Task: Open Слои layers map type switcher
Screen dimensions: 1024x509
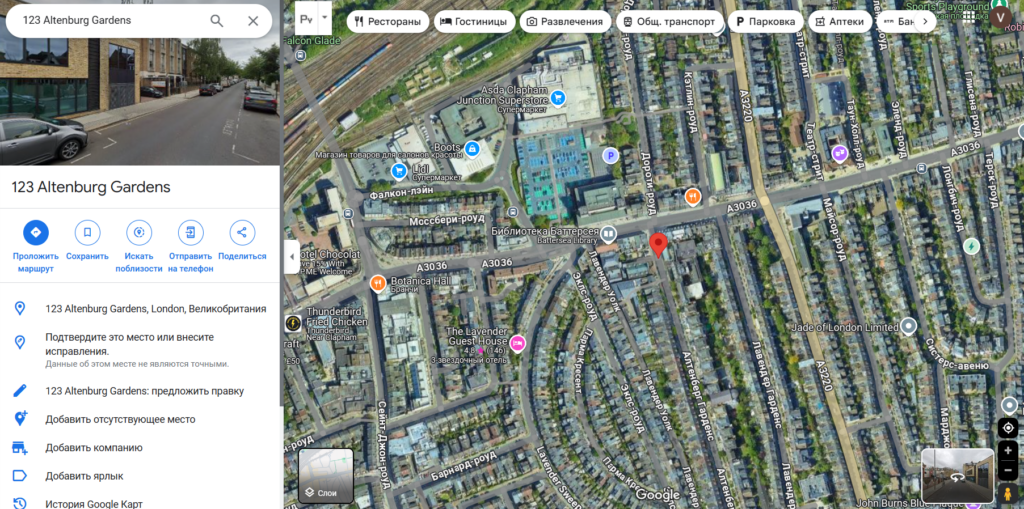Action: click(326, 476)
